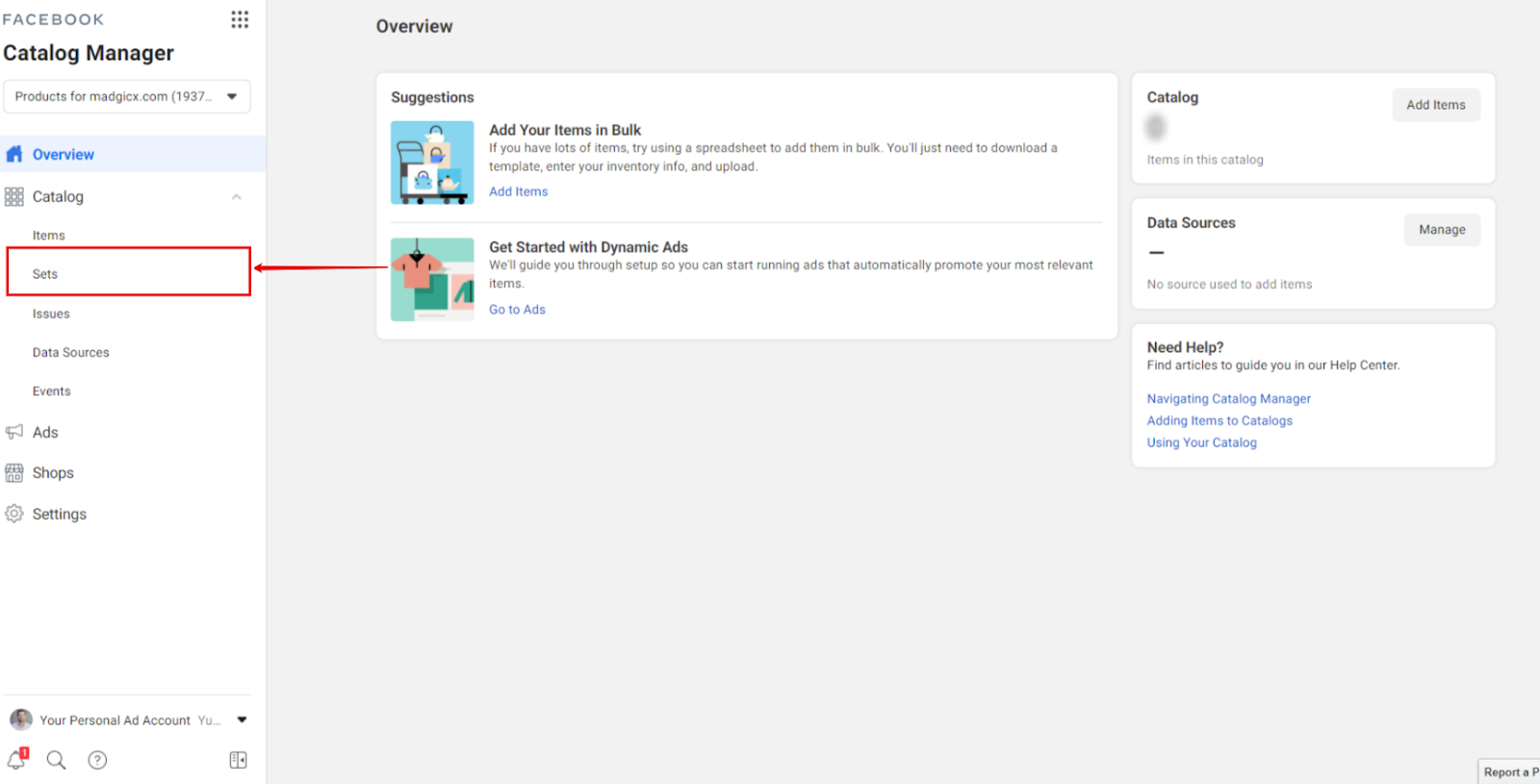The width and height of the screenshot is (1540, 784).
Task: Open the Events submenu entry
Action: click(52, 392)
